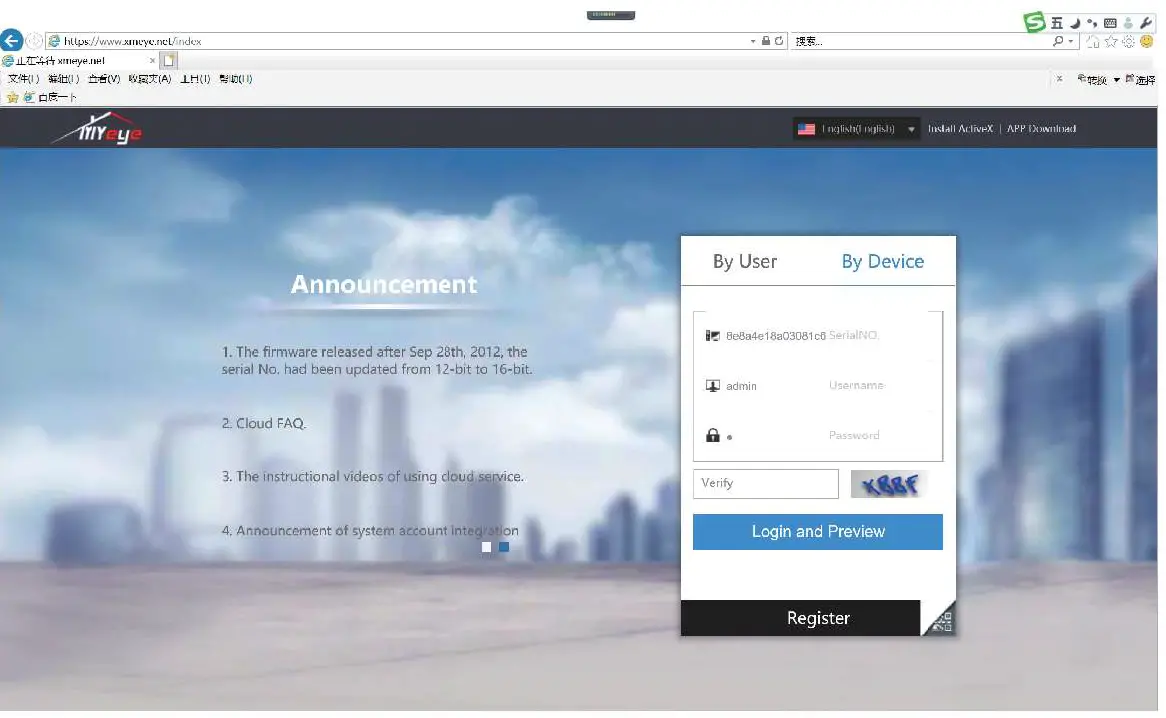Viewport: 1166px width, 718px height.
Task: Open the instructional videos announcement
Action: pyautogui.click(x=373, y=476)
